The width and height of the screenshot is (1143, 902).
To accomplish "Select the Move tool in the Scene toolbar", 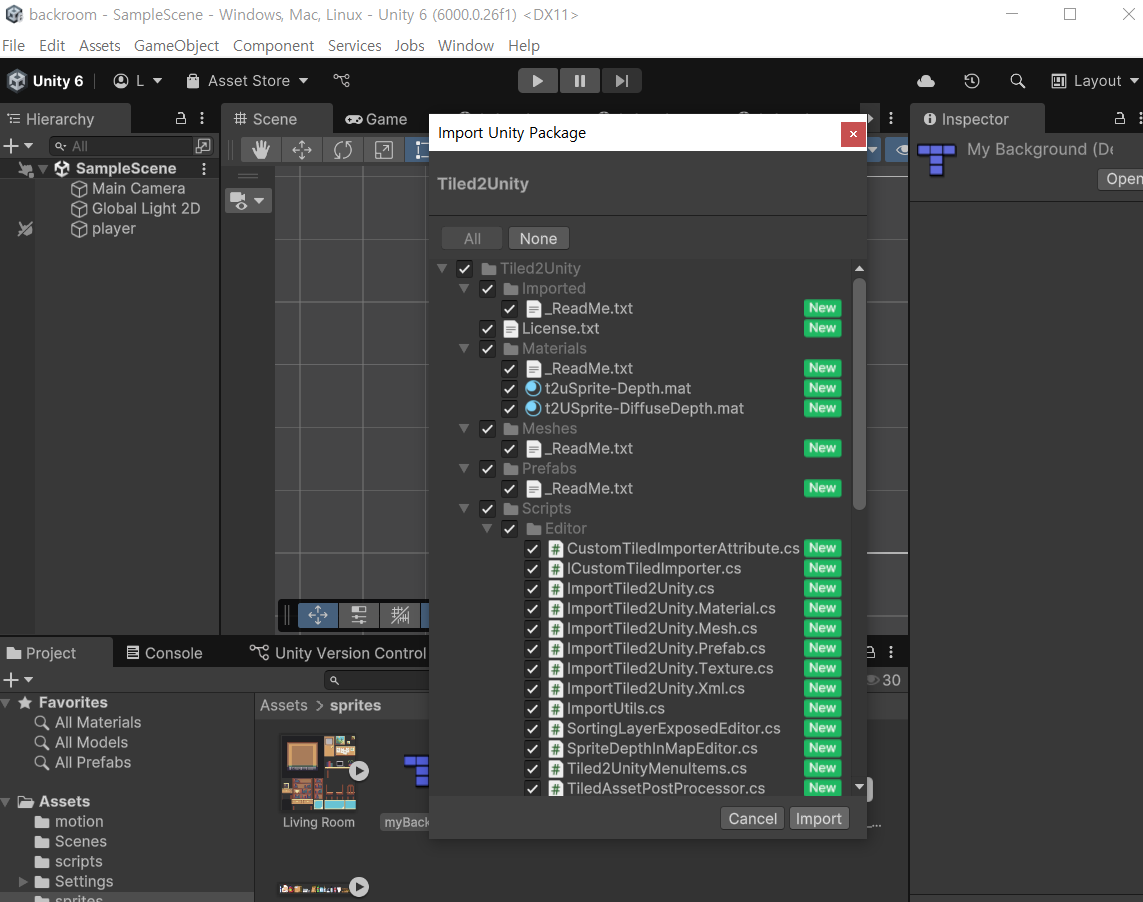I will coord(302,150).
